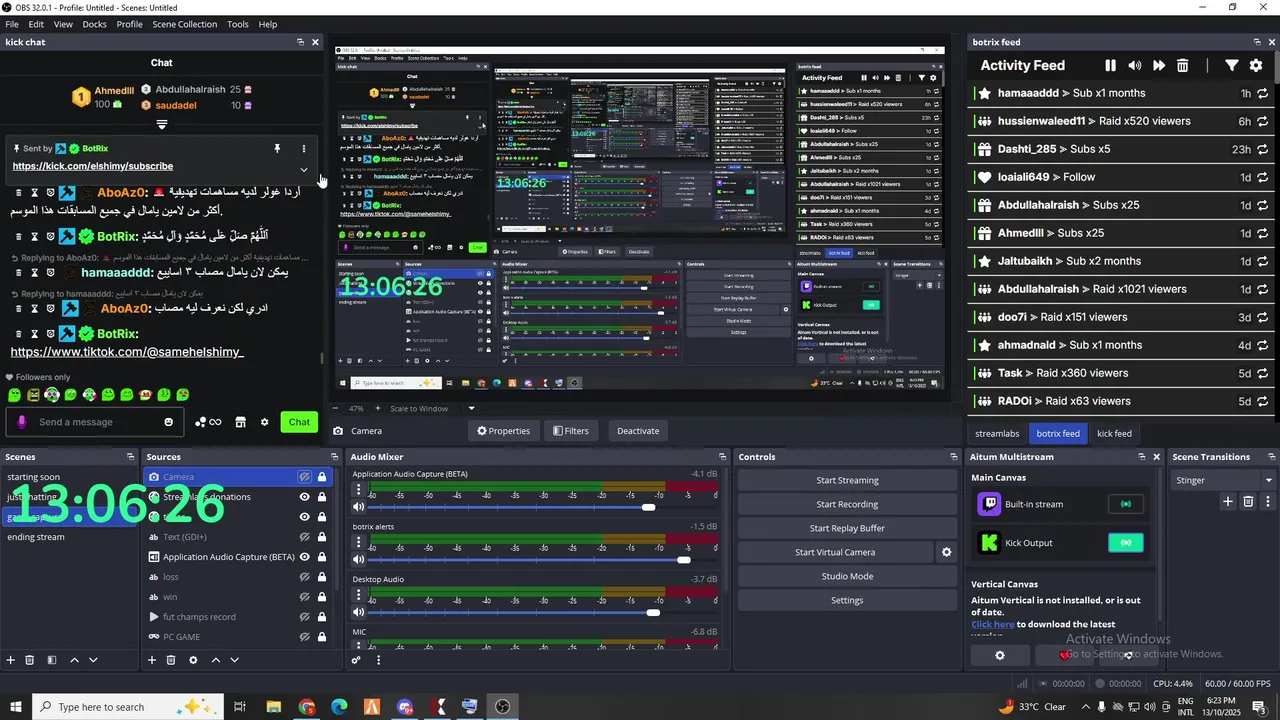Image resolution: width=1280 pixels, height=720 pixels.
Task: Open Kick chat shop icon
Action: [x=240, y=422]
